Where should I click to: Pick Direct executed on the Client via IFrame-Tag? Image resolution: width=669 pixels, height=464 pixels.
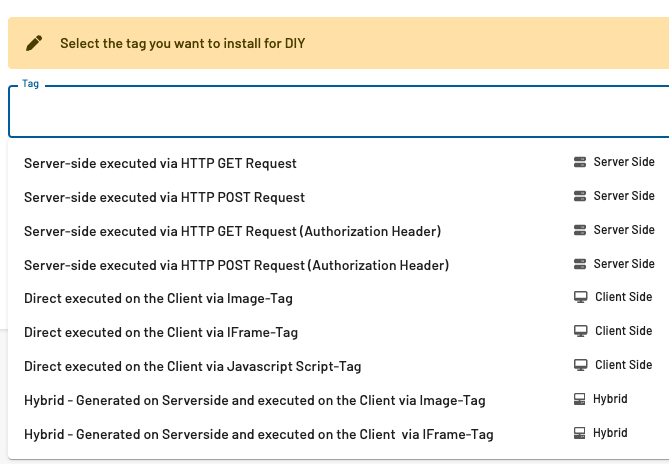(x=339, y=332)
